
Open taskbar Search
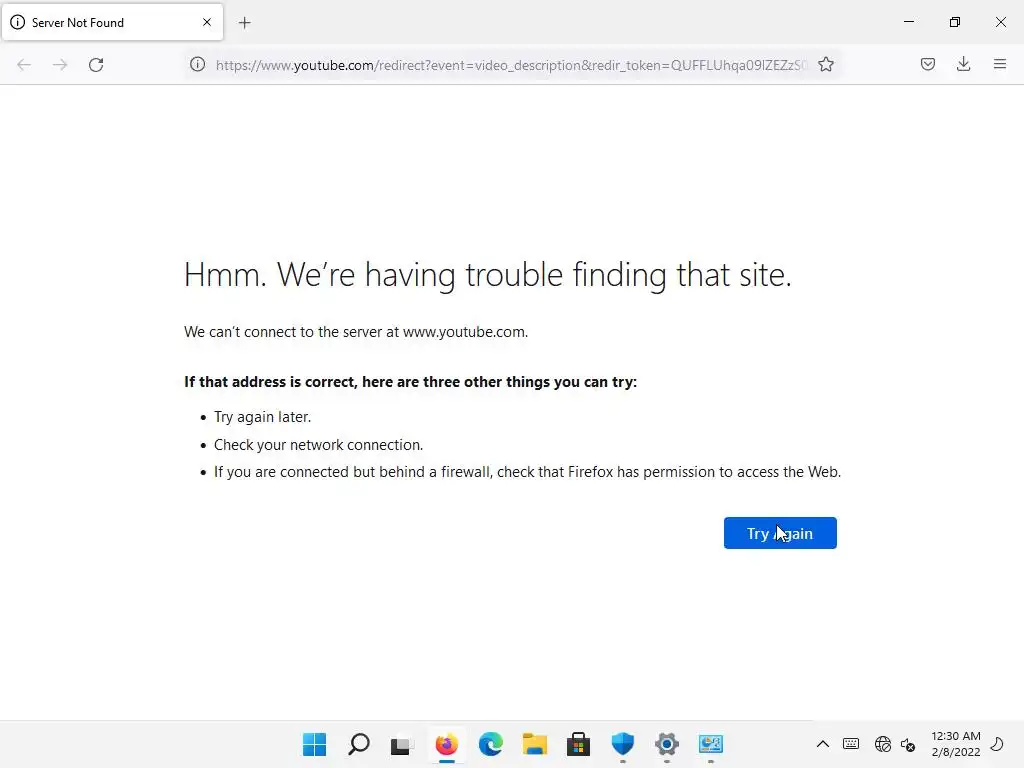(x=359, y=744)
